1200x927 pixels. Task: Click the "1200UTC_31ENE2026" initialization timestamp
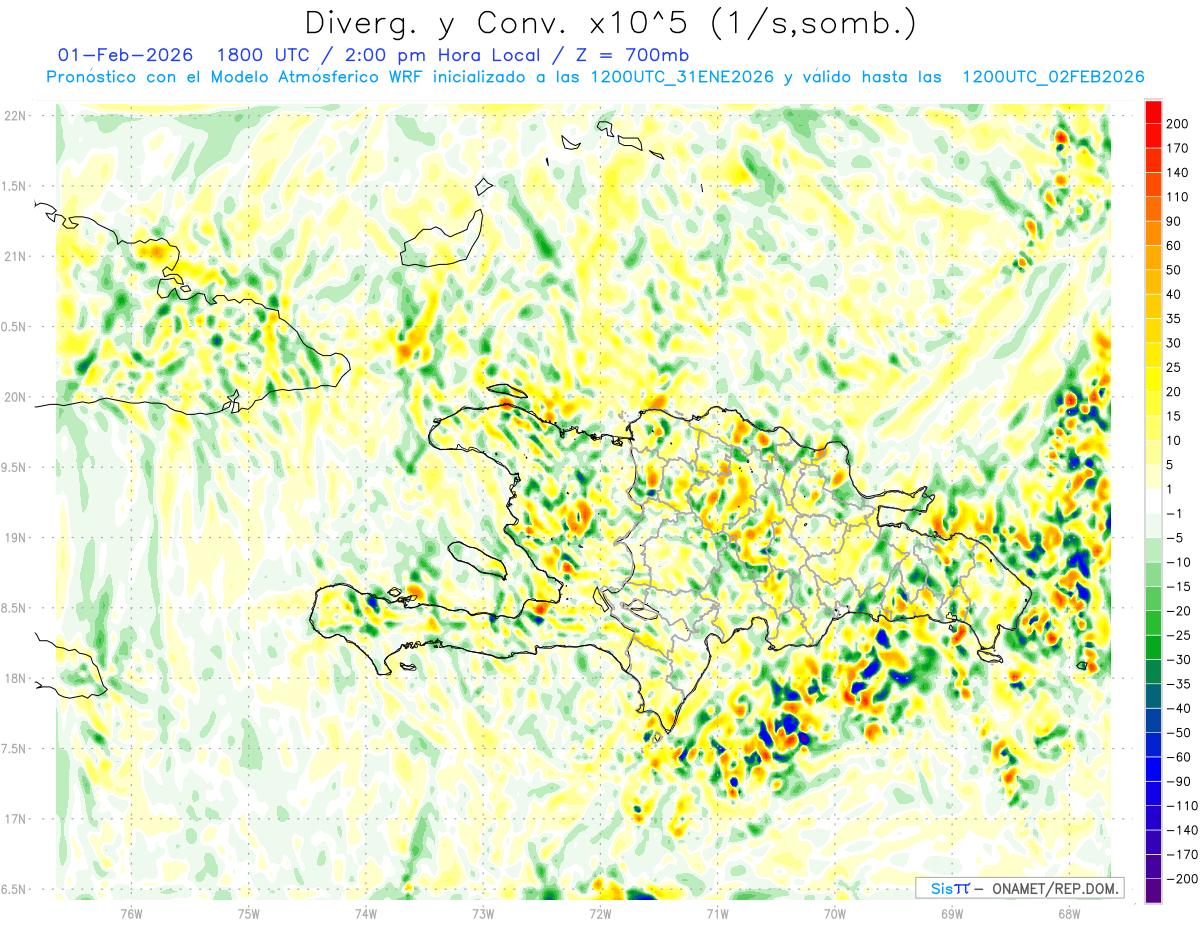(682, 77)
